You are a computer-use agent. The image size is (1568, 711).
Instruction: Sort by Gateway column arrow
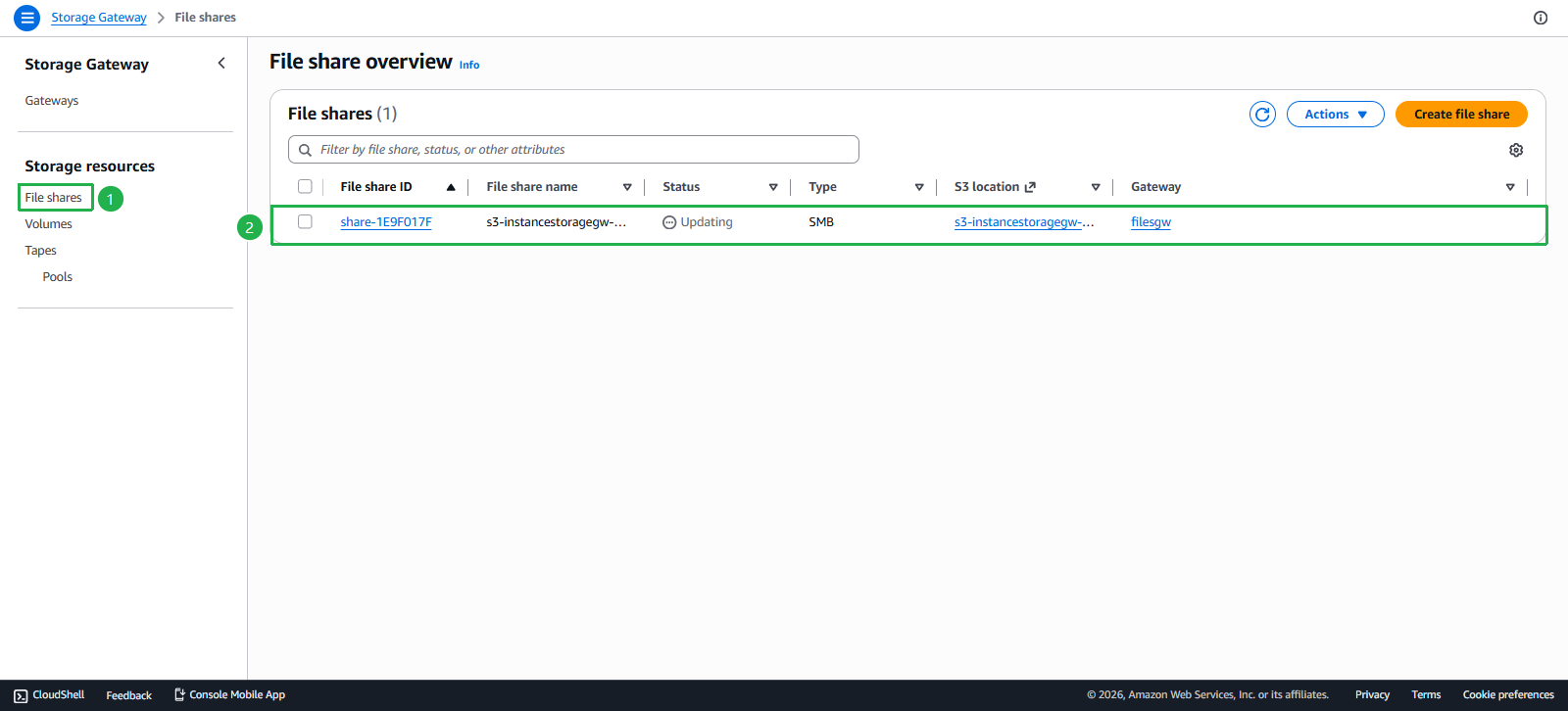[x=1510, y=187]
